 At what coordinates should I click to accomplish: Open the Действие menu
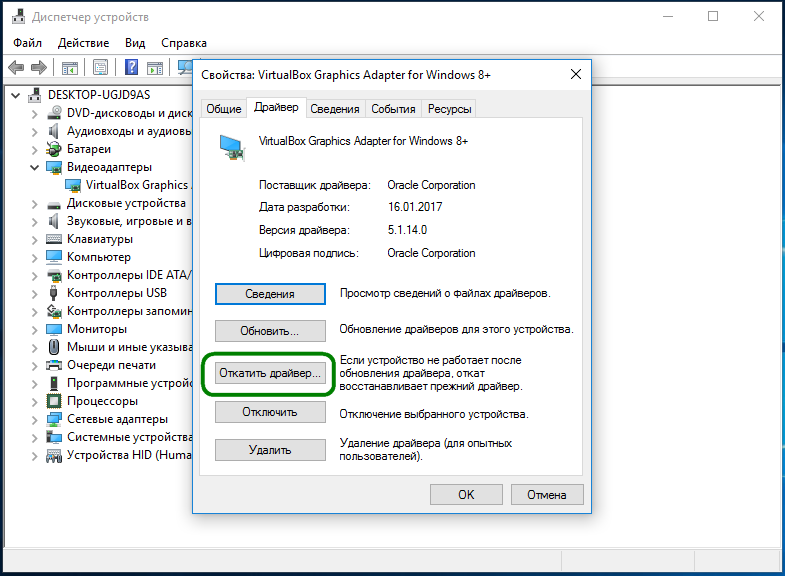83,43
